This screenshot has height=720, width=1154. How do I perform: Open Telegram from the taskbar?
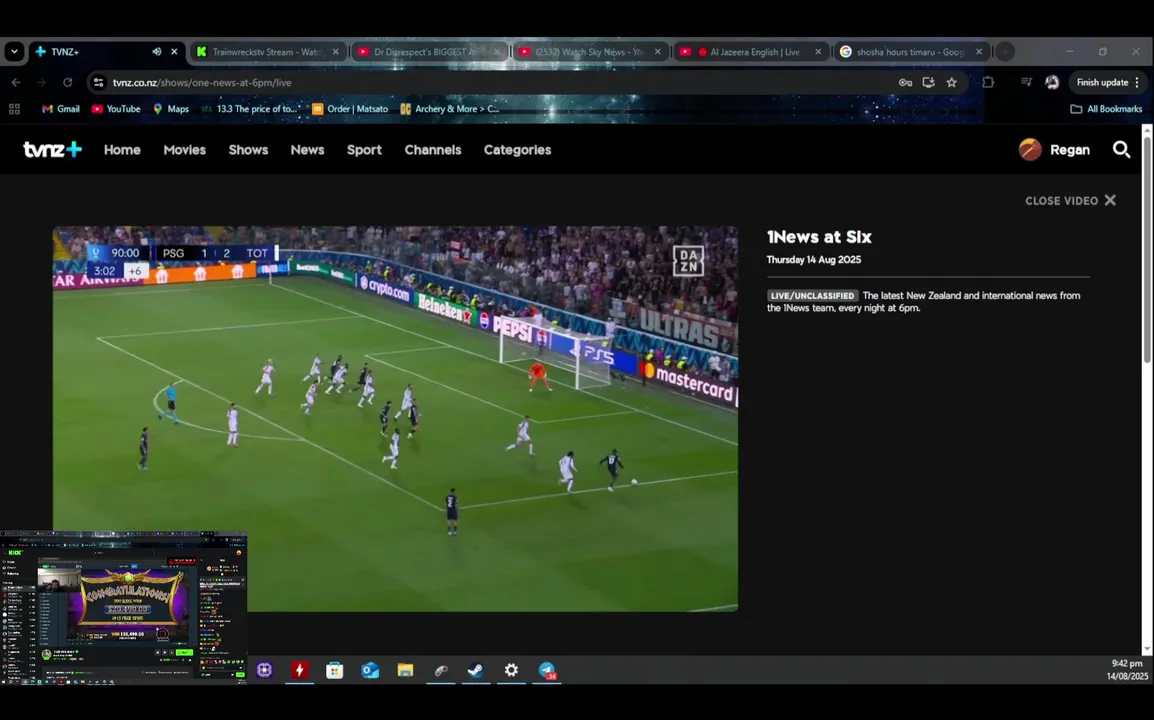pyautogui.click(x=547, y=670)
